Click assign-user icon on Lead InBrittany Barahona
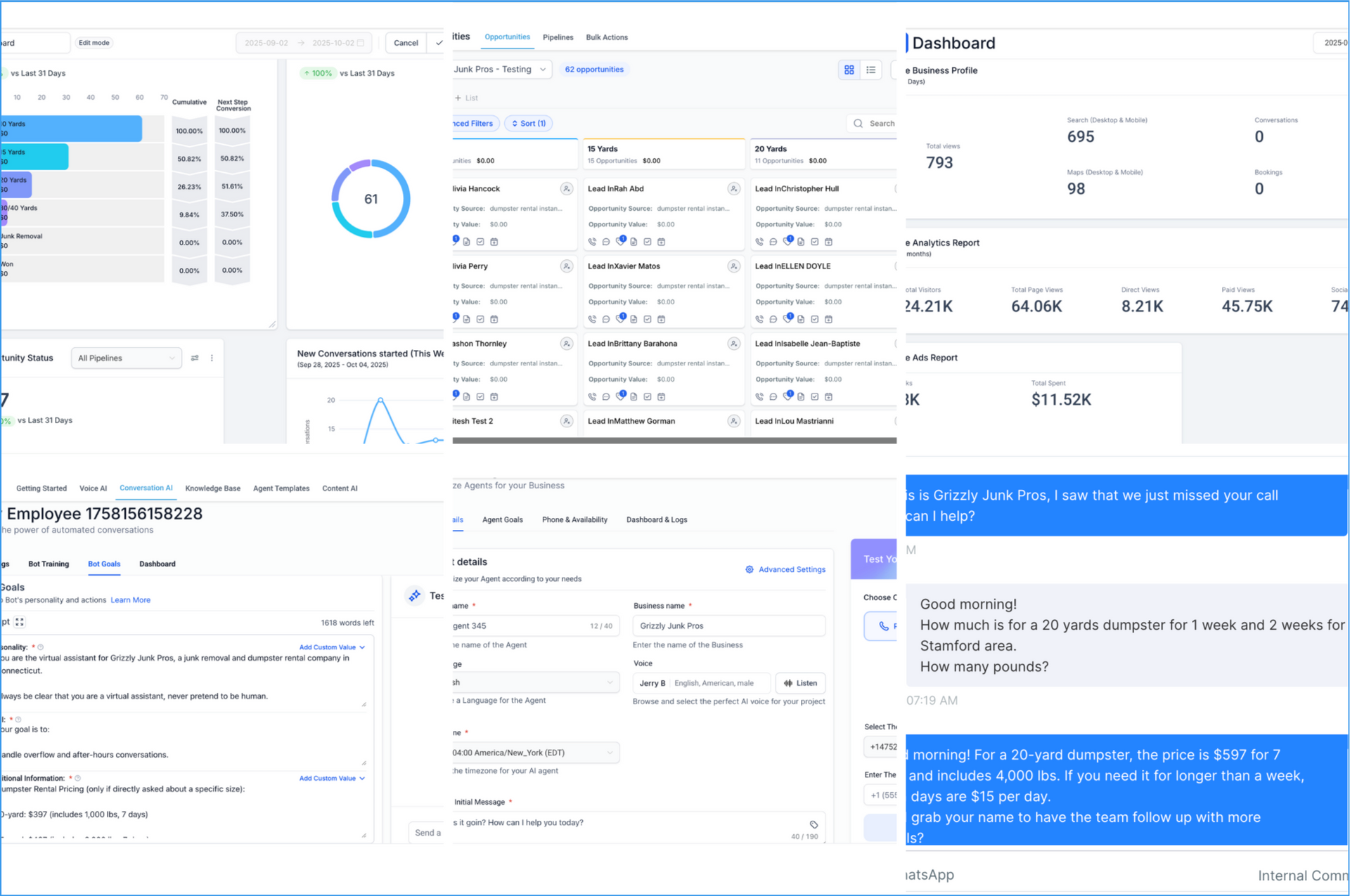The width and height of the screenshot is (1350, 896). pos(733,344)
